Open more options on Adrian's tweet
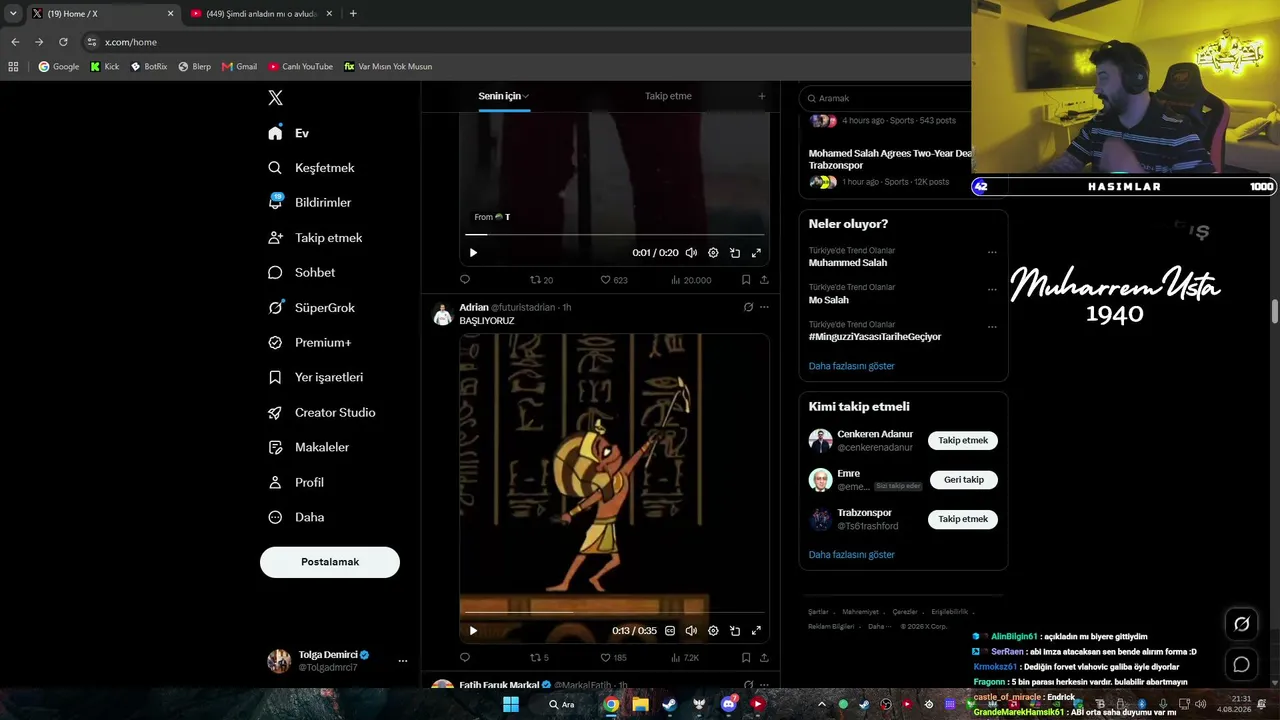 coord(764,307)
